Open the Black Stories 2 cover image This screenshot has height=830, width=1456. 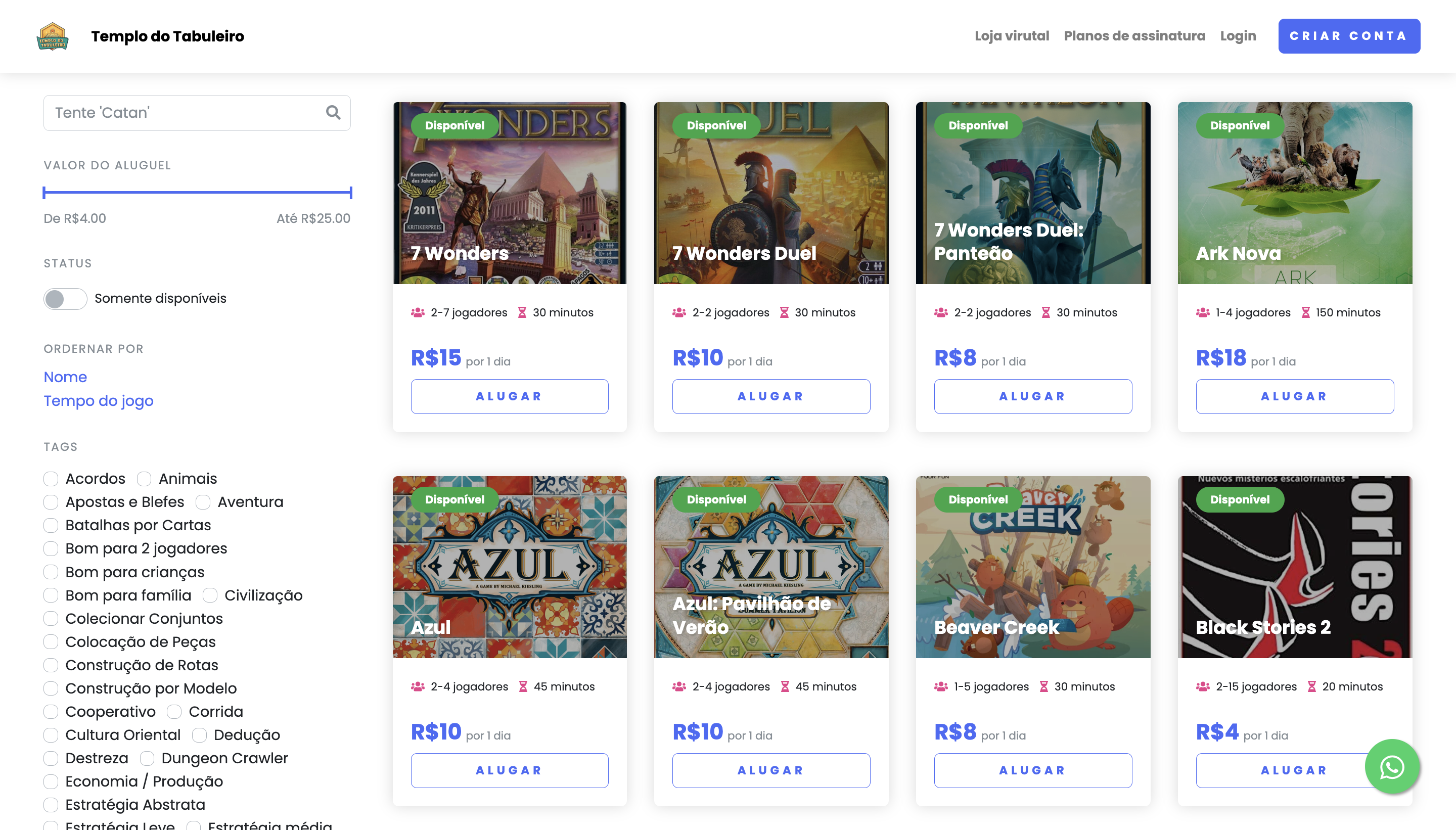[1295, 567]
